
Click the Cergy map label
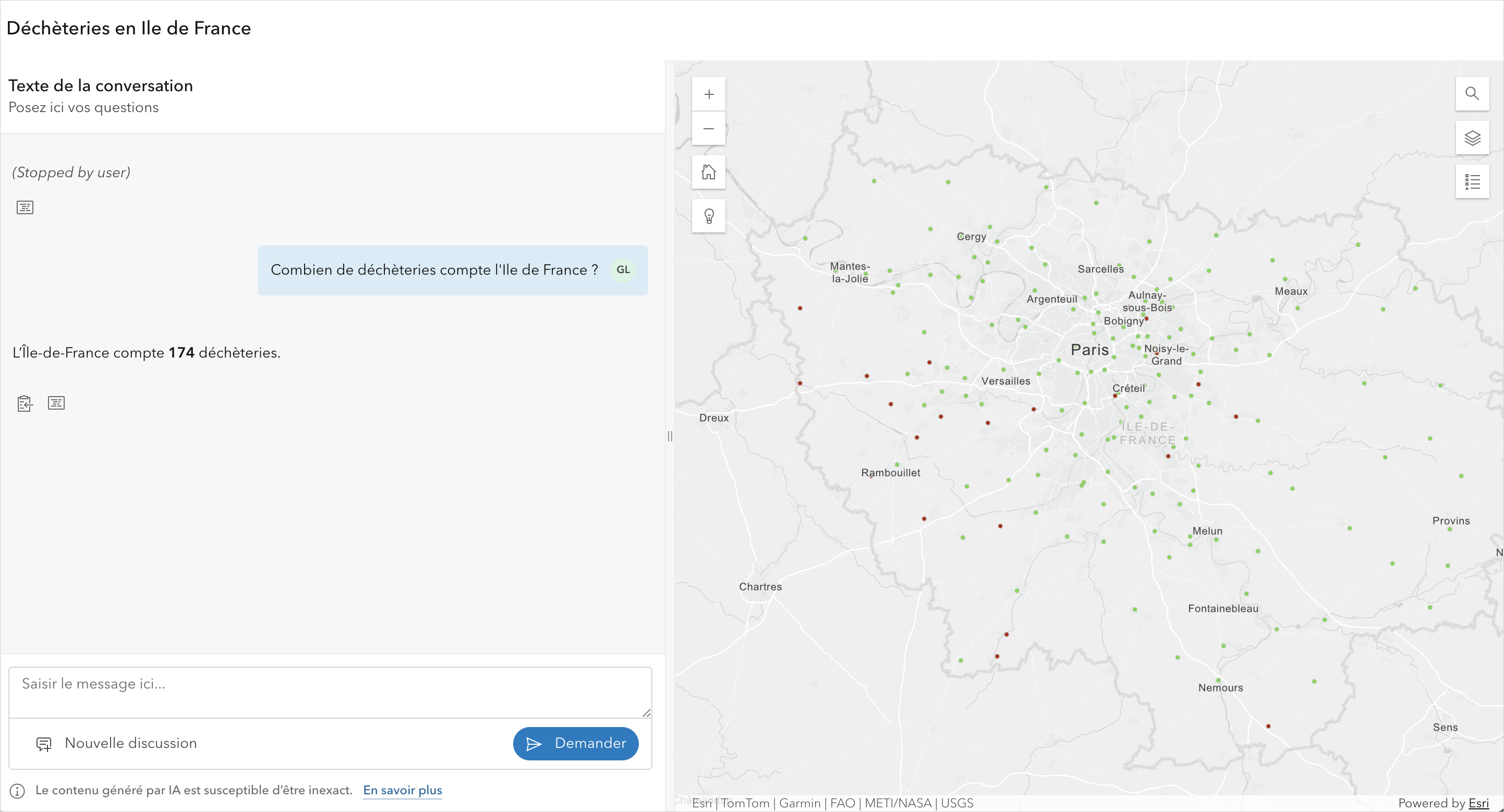[972, 237]
